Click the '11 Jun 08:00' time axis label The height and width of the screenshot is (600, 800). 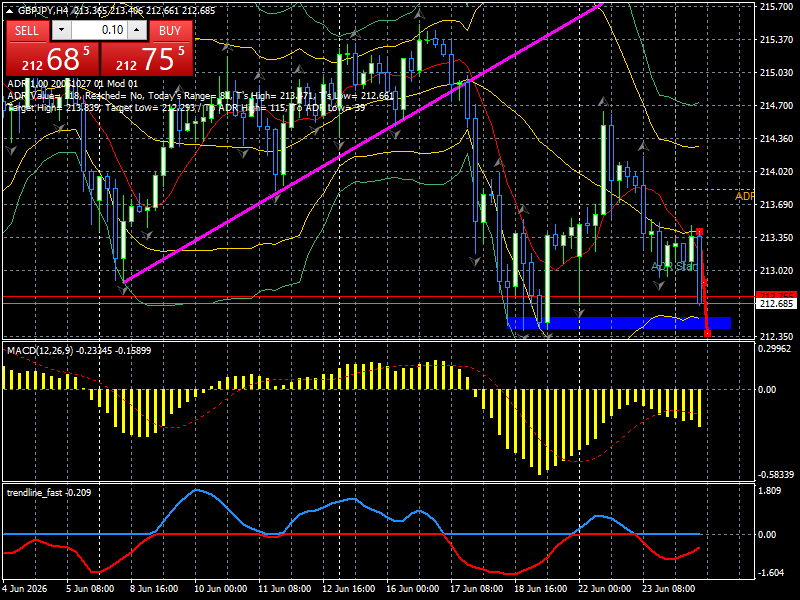(x=285, y=589)
